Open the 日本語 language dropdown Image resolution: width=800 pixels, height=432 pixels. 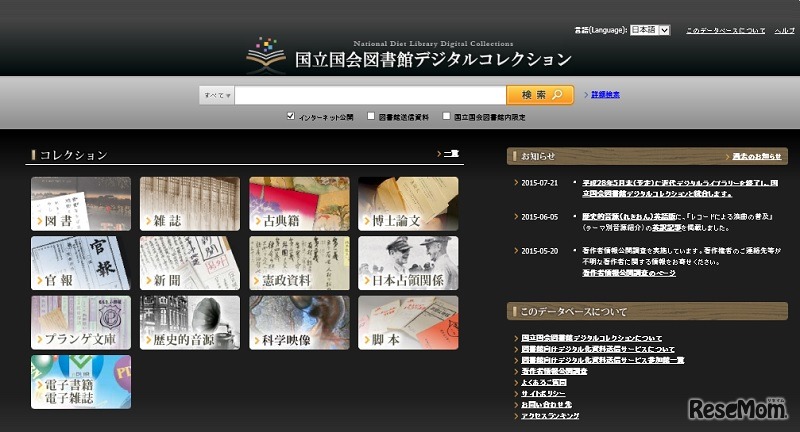tap(650, 30)
